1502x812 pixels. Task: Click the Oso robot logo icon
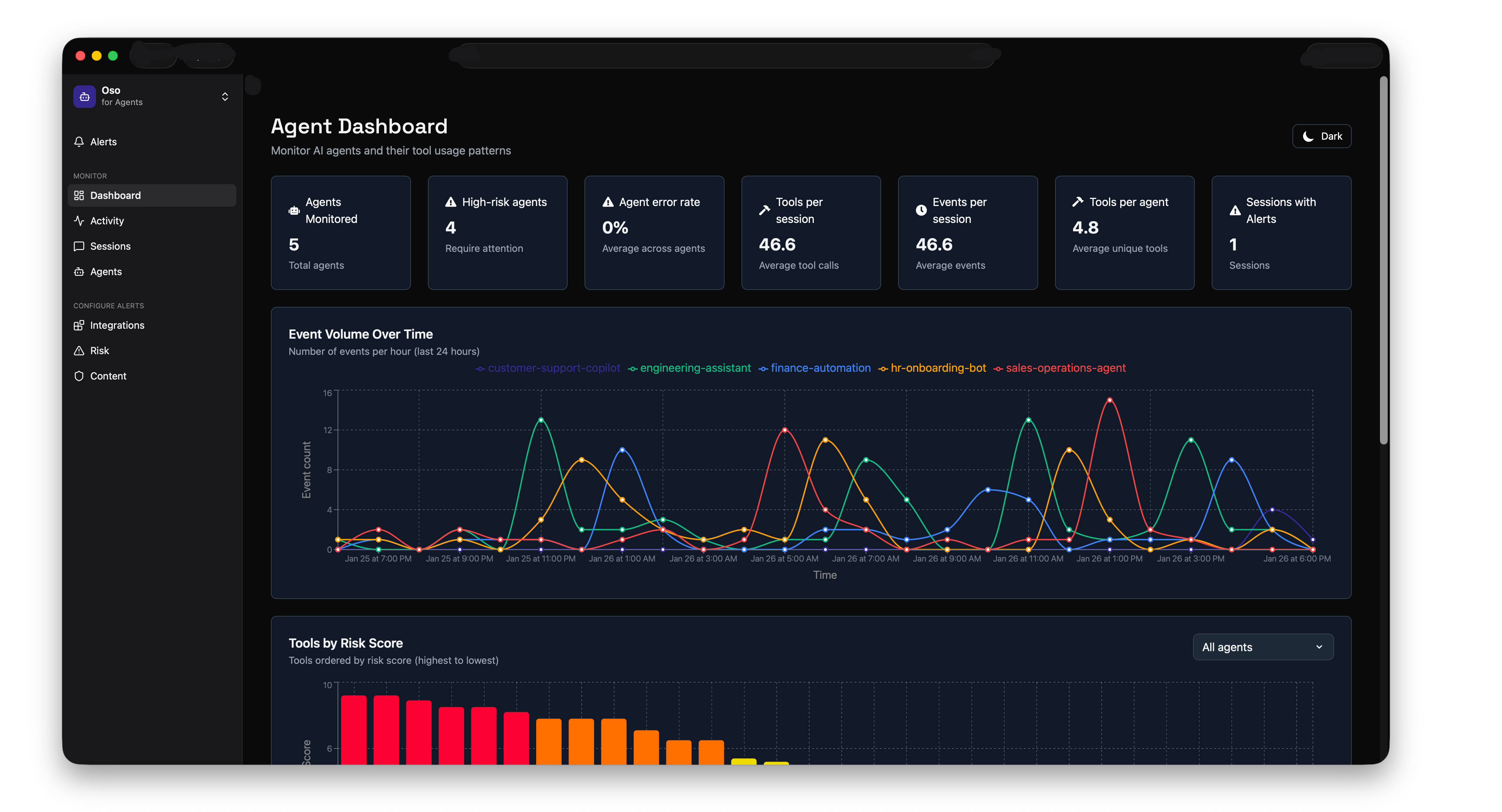pos(84,96)
